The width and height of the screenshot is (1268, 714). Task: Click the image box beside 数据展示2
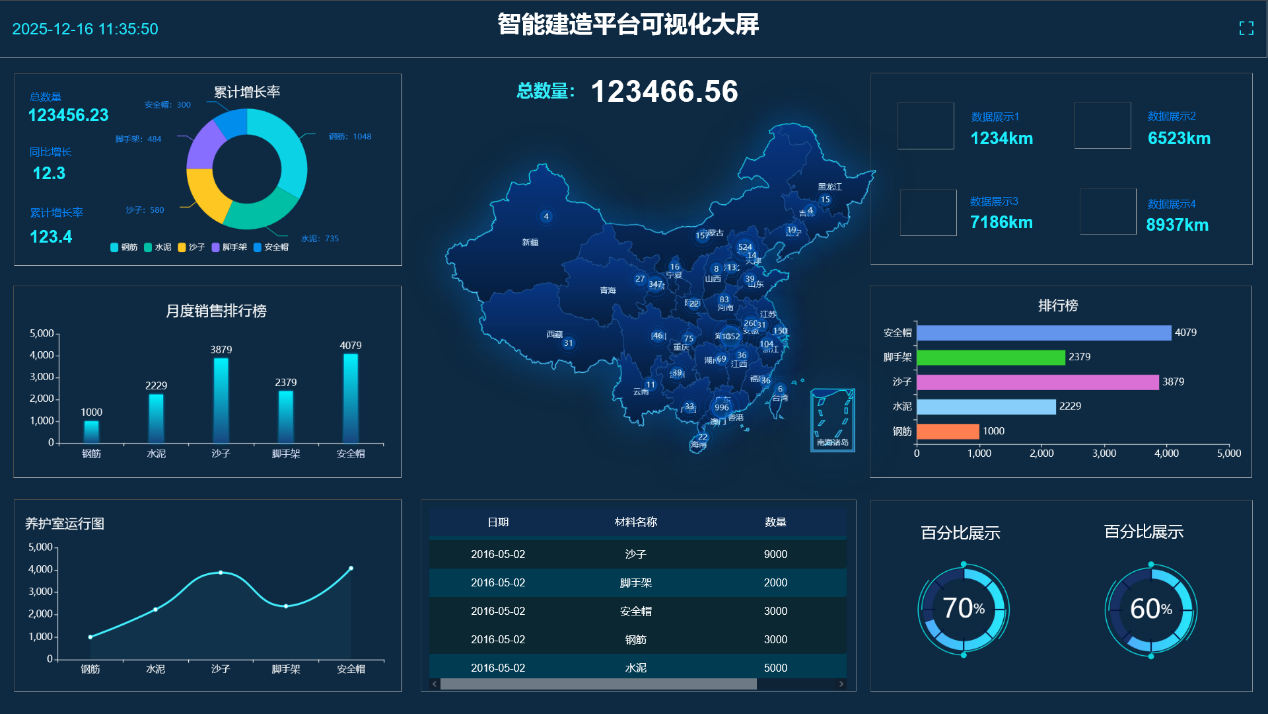1102,126
